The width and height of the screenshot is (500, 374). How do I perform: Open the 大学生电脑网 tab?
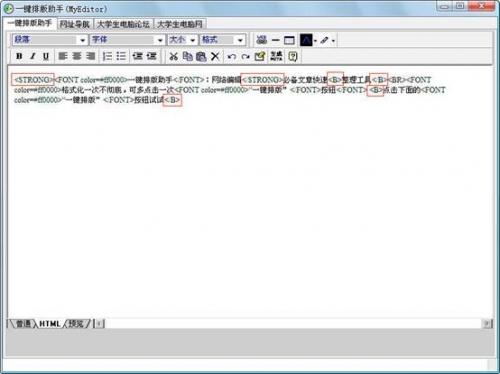(180, 24)
